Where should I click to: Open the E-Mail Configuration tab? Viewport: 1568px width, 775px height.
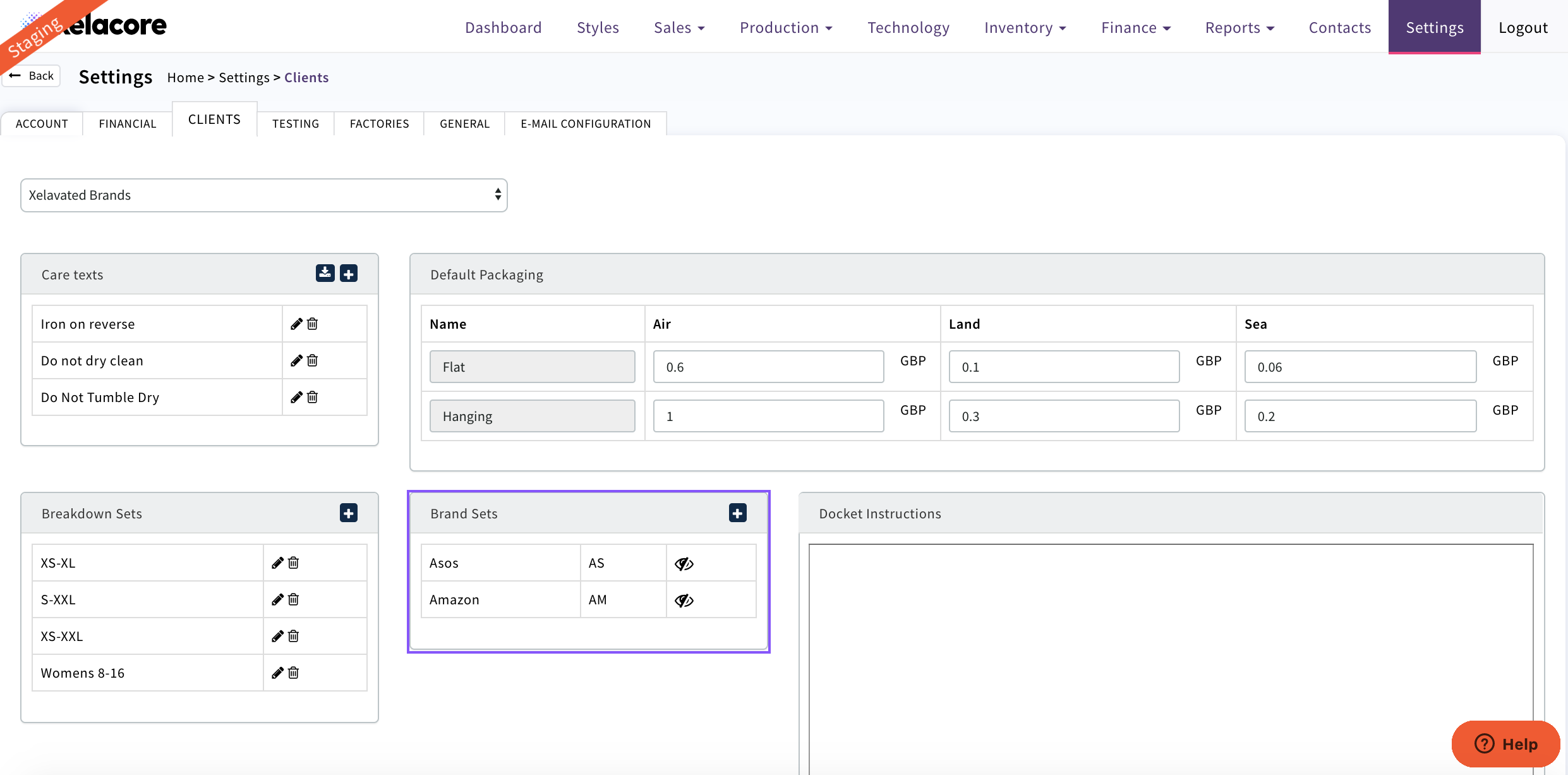tap(586, 124)
